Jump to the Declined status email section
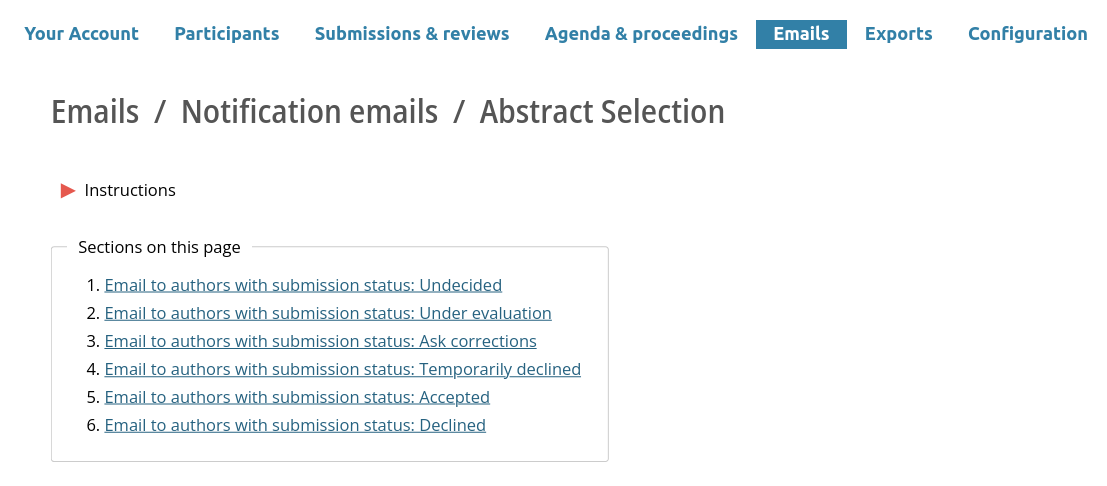This screenshot has height=486, width=1107. coord(295,425)
